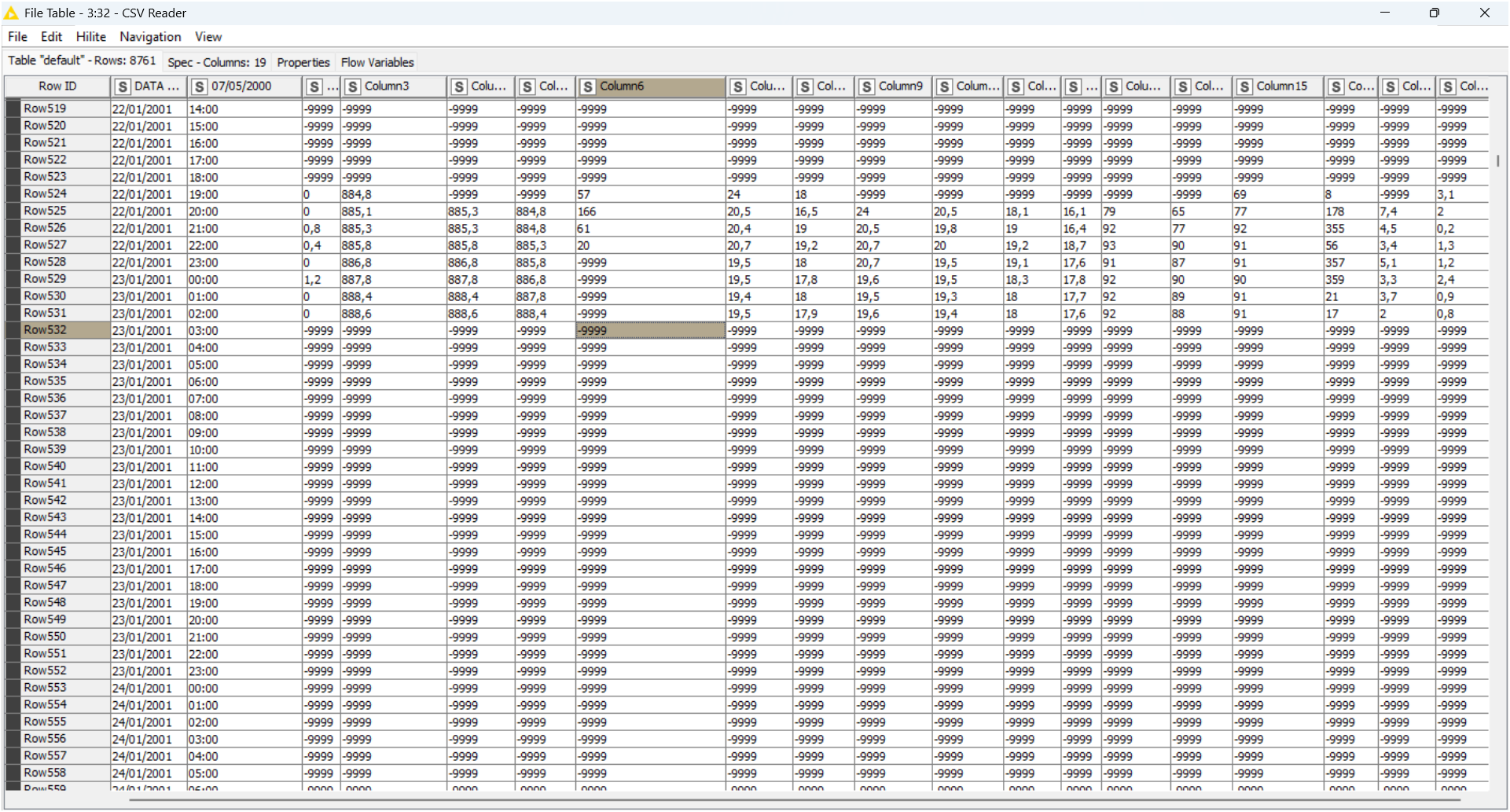Click the string type icon of Column3

point(353,86)
